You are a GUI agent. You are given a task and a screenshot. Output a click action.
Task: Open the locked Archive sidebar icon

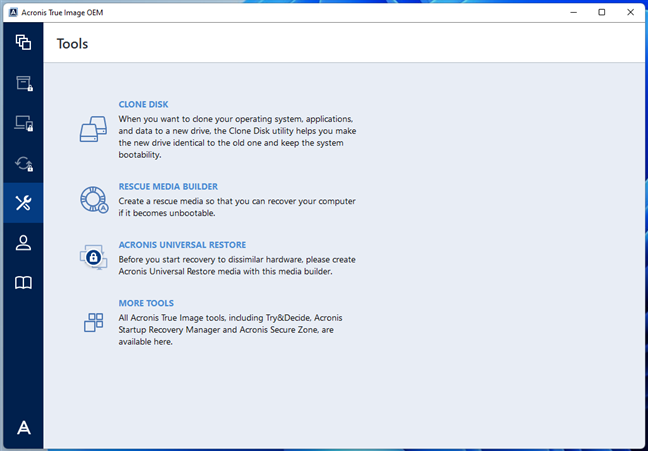pos(24,83)
